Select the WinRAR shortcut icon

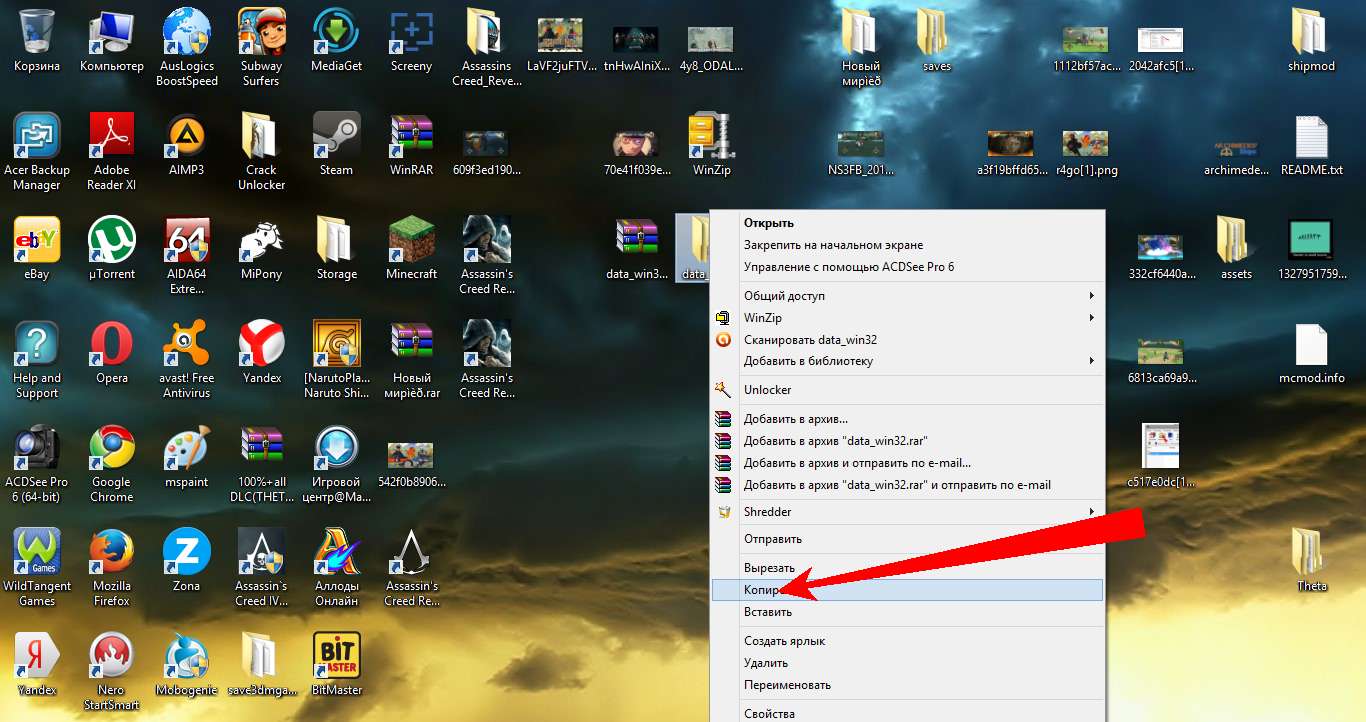point(411,136)
